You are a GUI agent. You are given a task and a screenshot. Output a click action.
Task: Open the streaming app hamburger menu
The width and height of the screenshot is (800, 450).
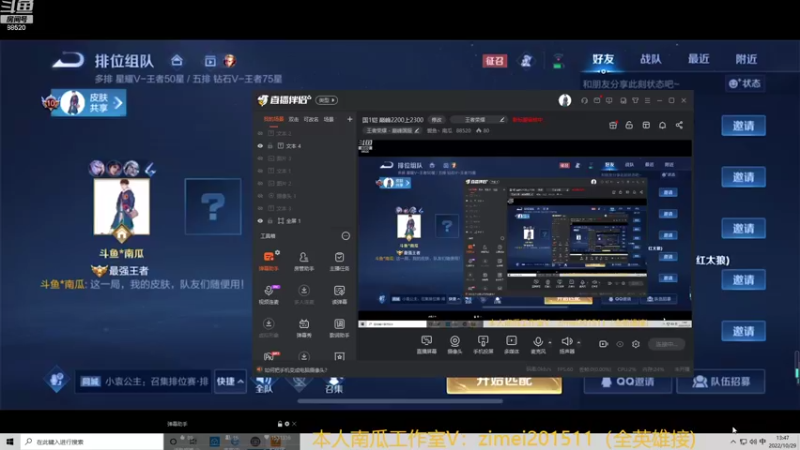[x=647, y=101]
